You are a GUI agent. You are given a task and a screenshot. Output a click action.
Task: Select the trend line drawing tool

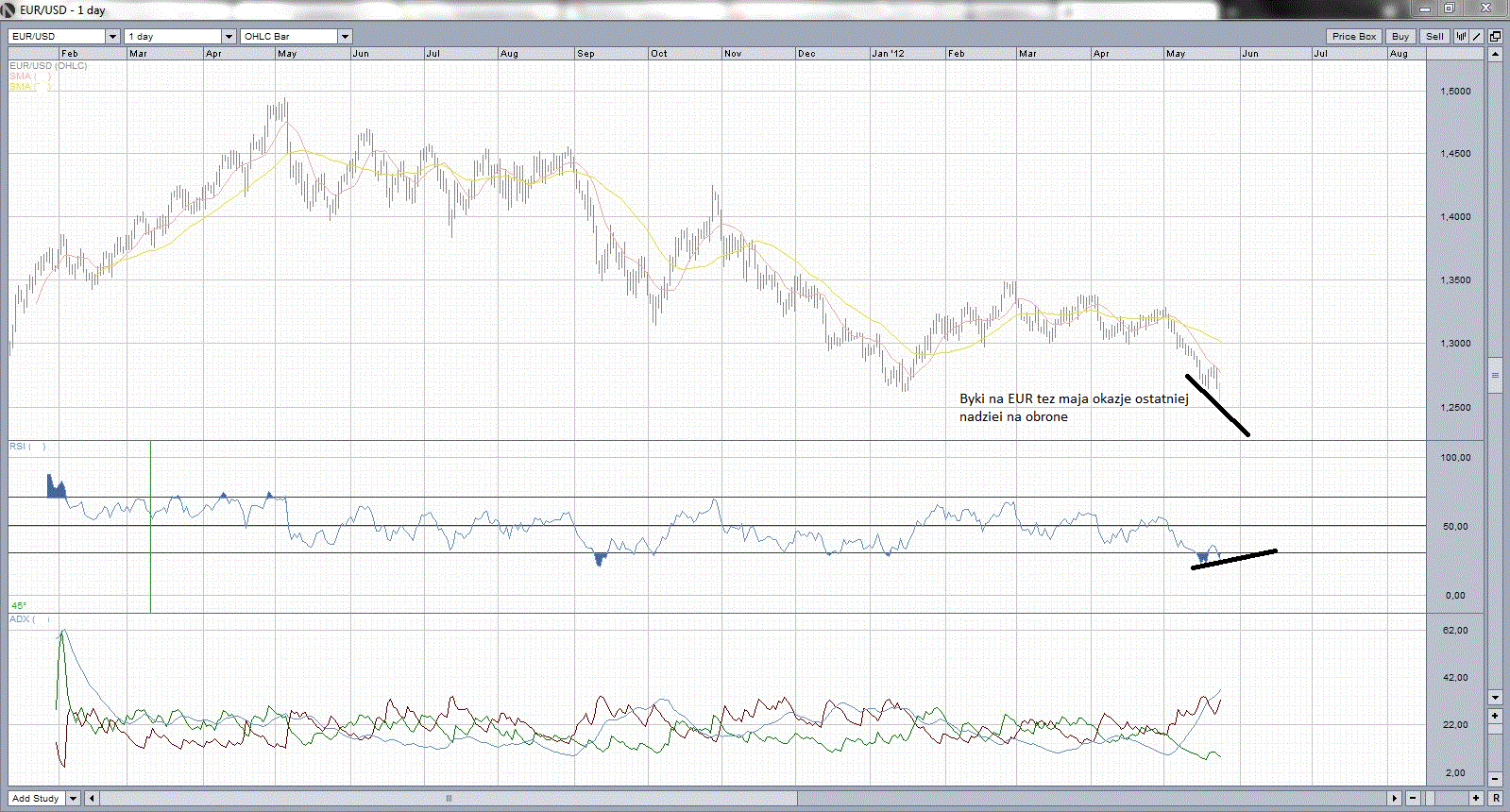[x=1477, y=37]
